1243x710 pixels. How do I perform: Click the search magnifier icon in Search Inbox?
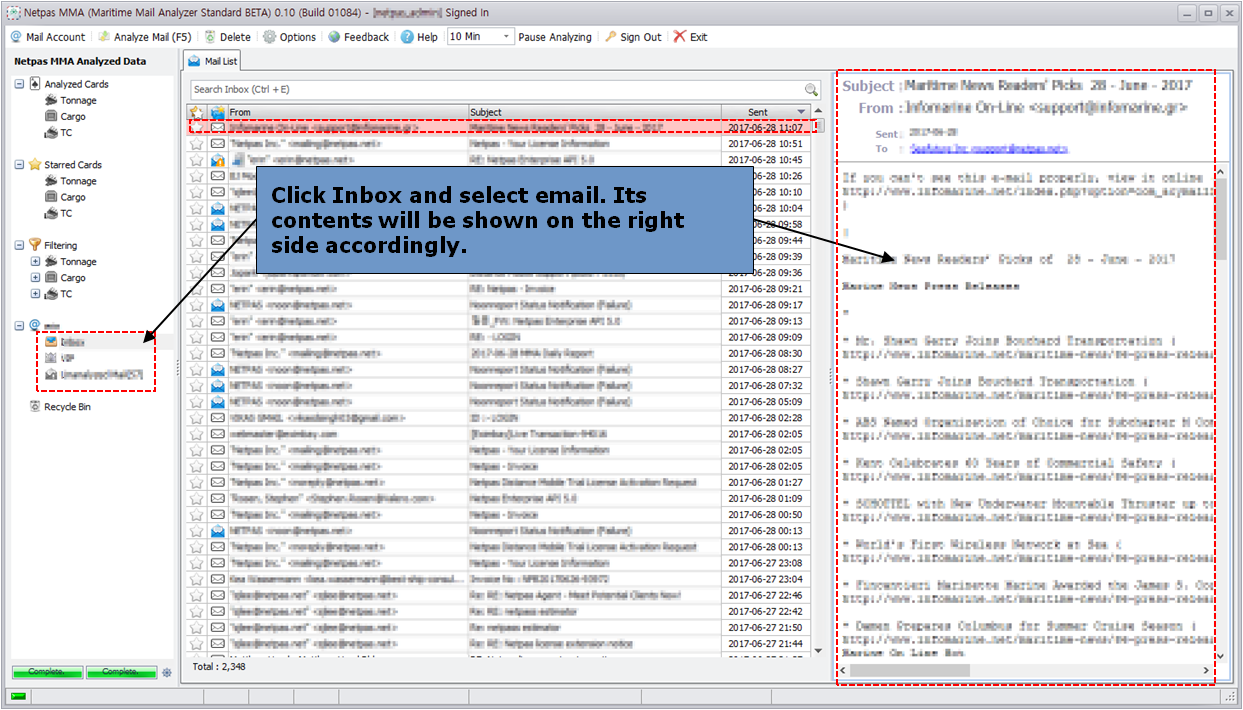pyautogui.click(x=812, y=90)
